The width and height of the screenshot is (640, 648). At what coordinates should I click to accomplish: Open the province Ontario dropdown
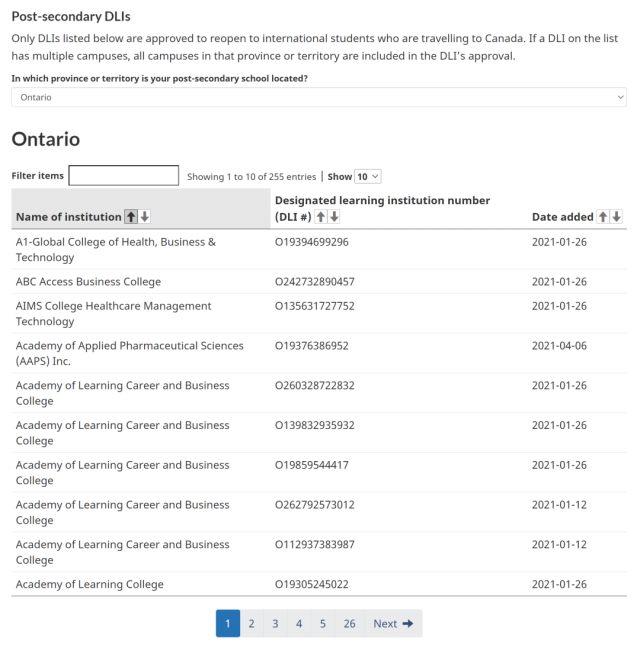point(319,98)
